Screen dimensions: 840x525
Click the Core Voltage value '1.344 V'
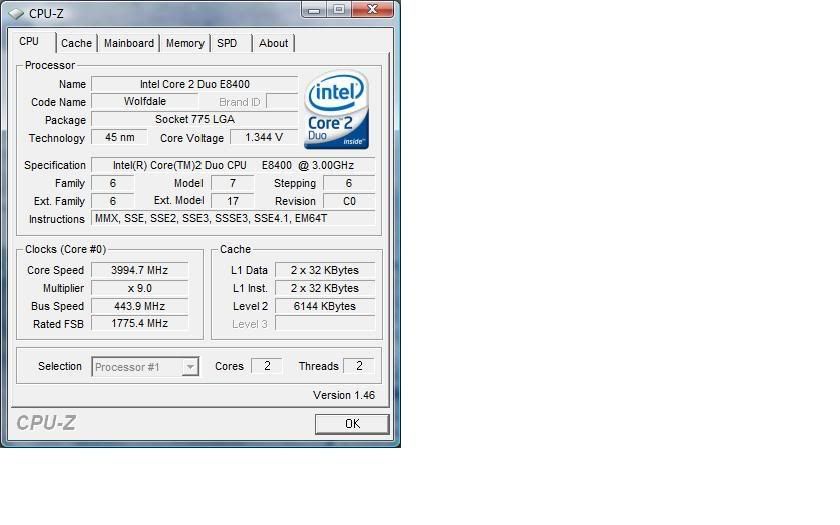coord(264,137)
